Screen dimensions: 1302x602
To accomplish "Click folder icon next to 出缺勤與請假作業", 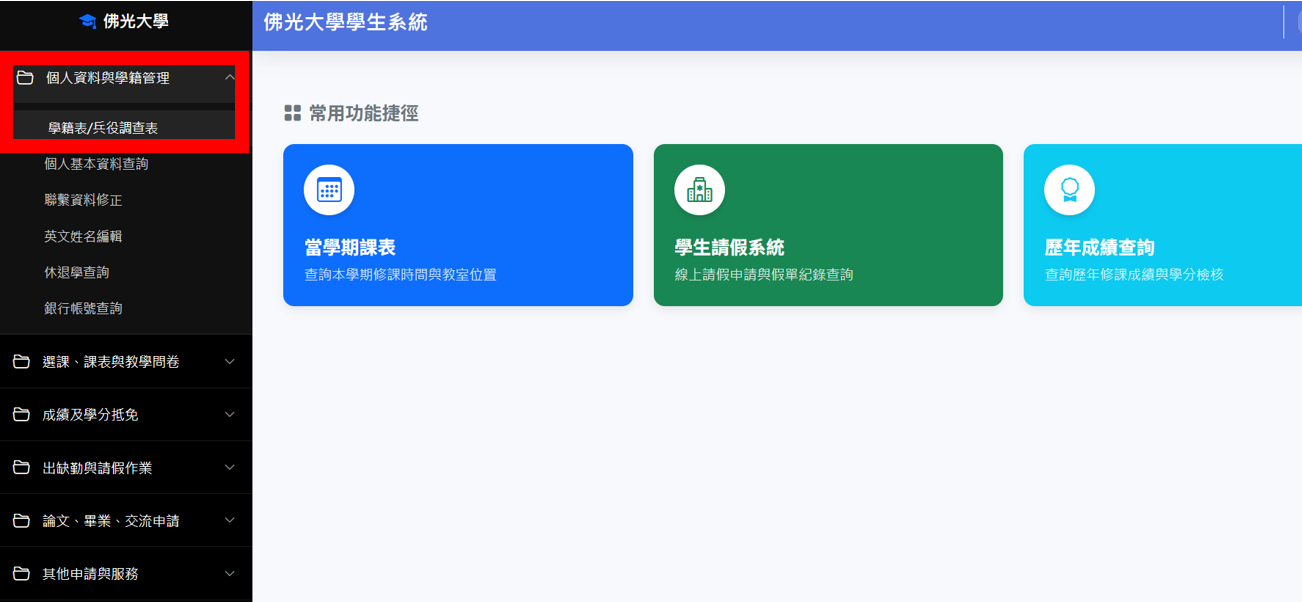I will 21,467.
